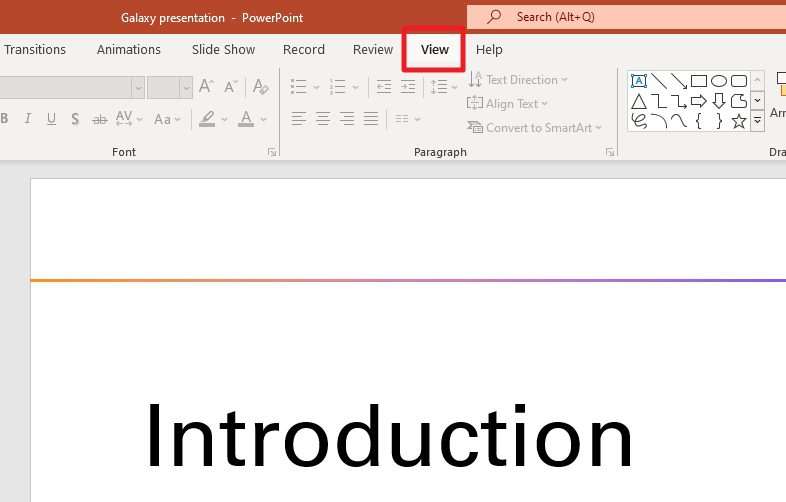This screenshot has width=786, height=502.
Task: Clear all formatting icon
Action: pyautogui.click(x=261, y=87)
